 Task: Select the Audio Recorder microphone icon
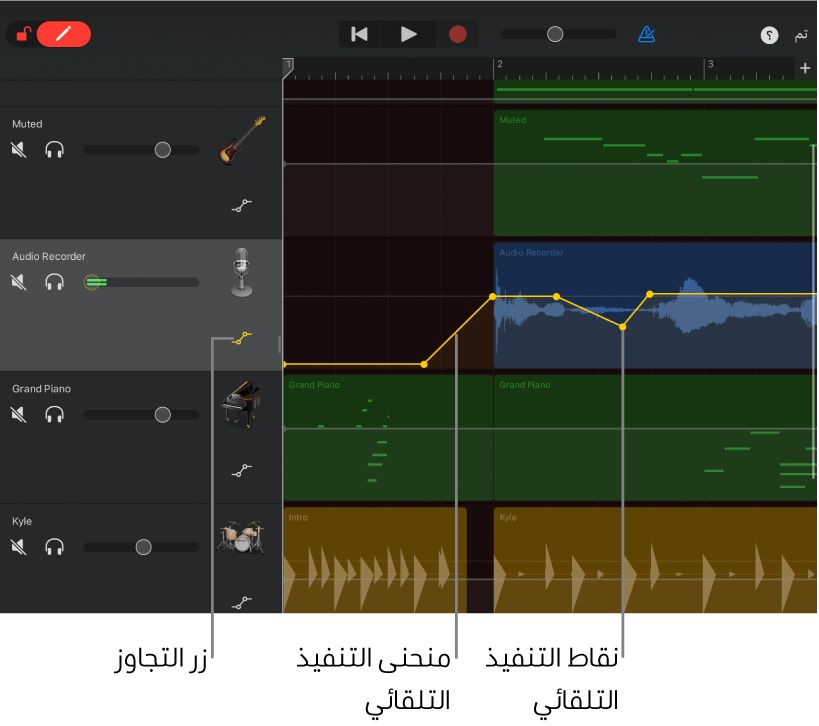pyautogui.click(x=241, y=272)
